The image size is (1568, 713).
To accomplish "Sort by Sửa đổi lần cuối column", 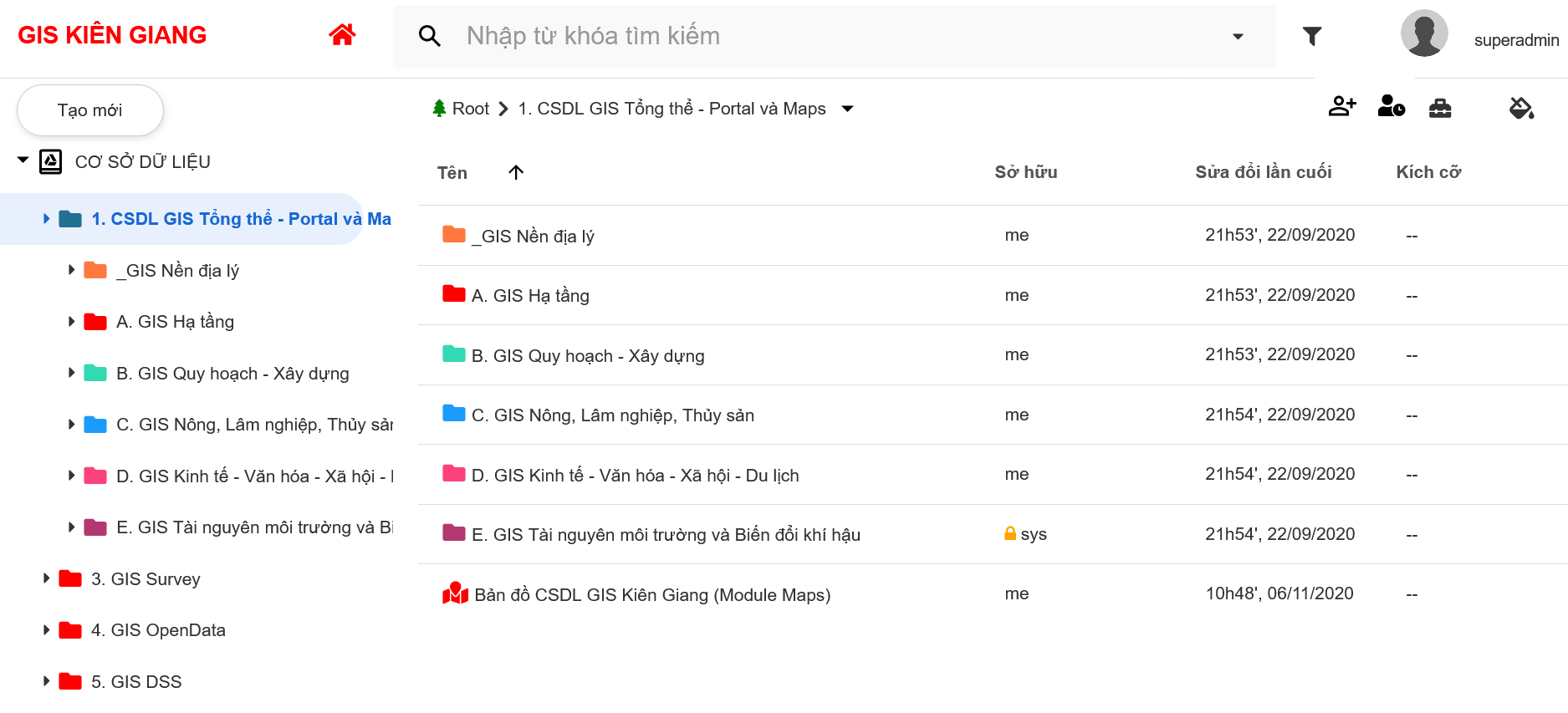I will [1263, 172].
